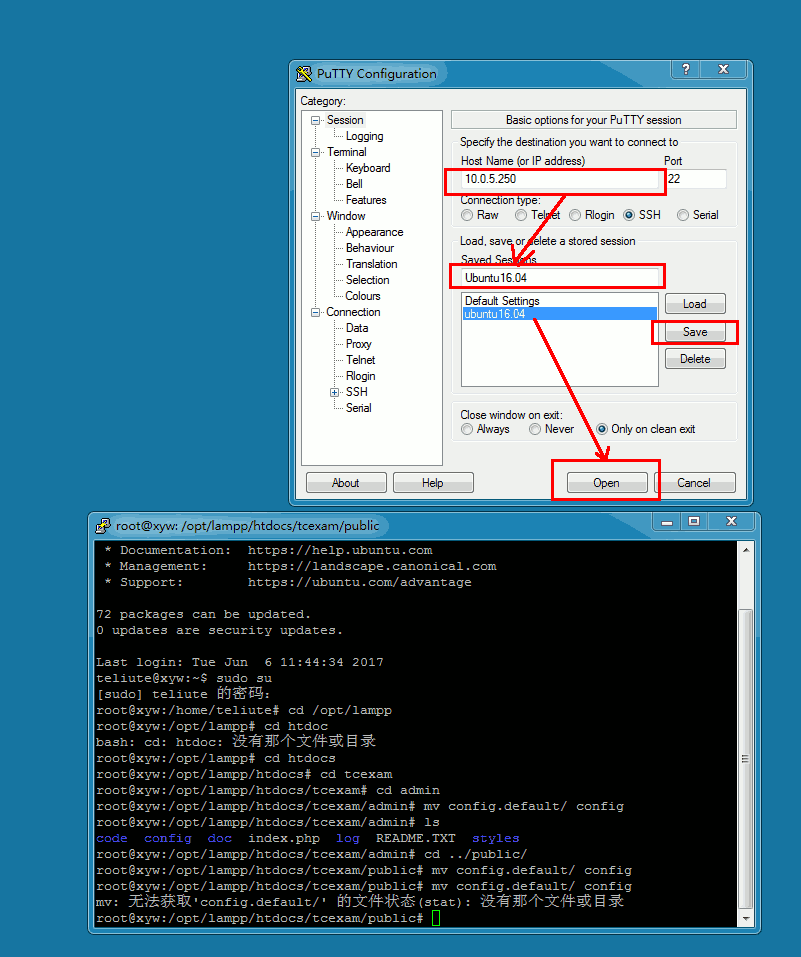Click the Saved Sessions name field

(560, 278)
